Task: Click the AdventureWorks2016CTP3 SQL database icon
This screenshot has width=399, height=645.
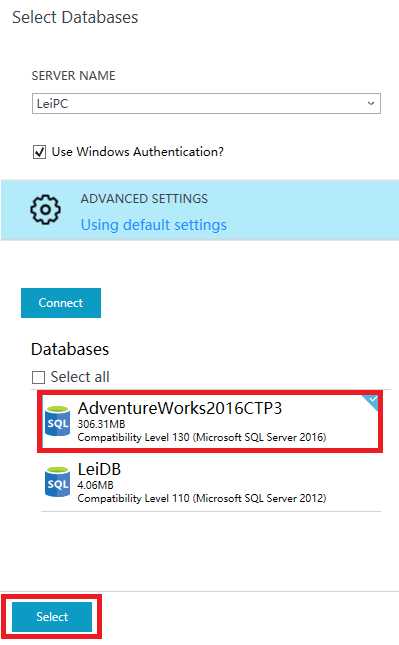Action: pyautogui.click(x=57, y=421)
